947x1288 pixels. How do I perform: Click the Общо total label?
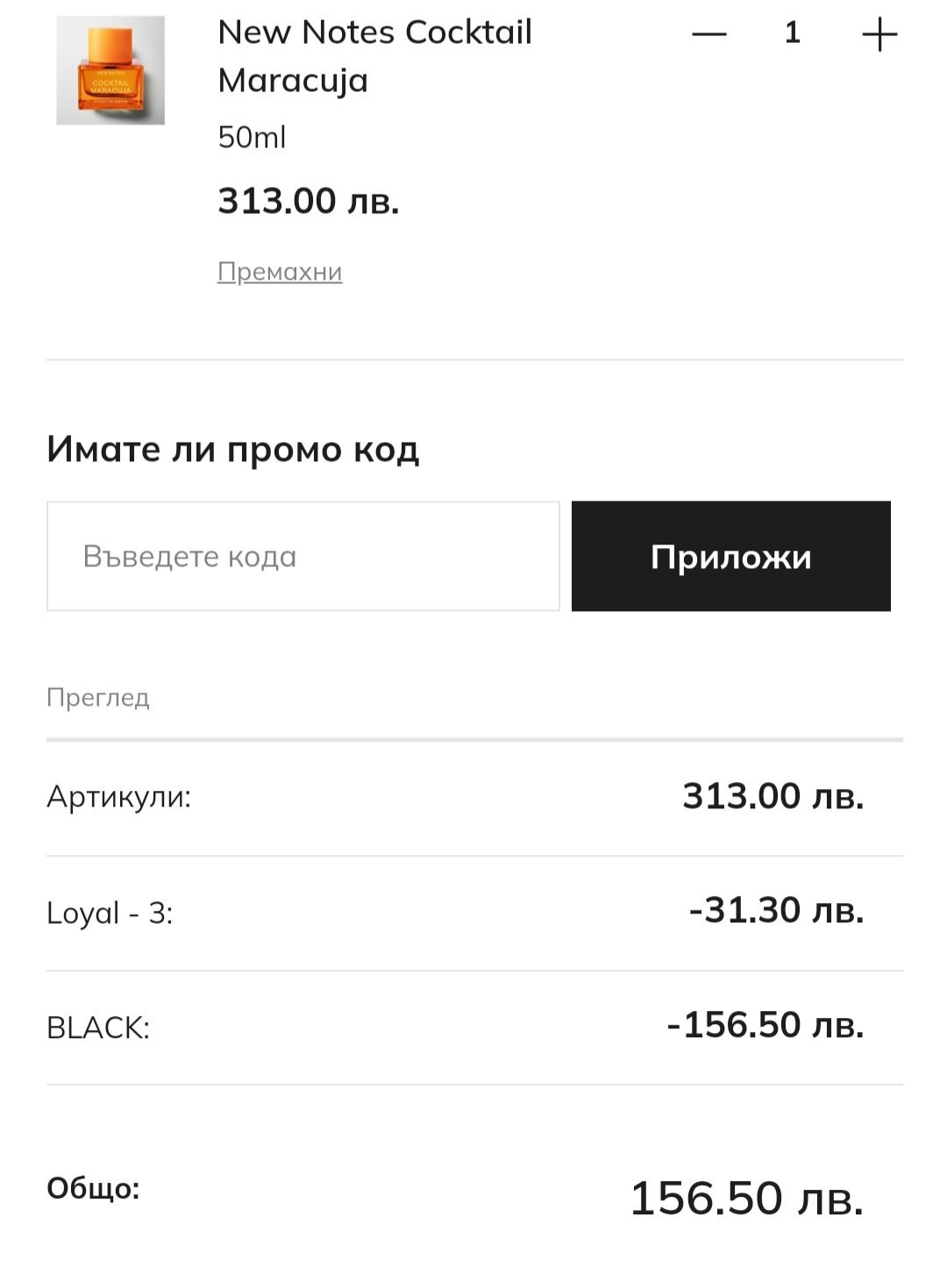[93, 1189]
